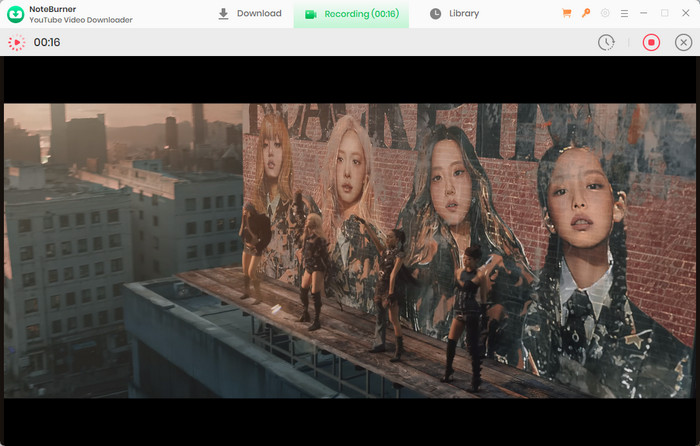700x446 pixels.
Task: Click the recording status play icon
Action: 16,43
